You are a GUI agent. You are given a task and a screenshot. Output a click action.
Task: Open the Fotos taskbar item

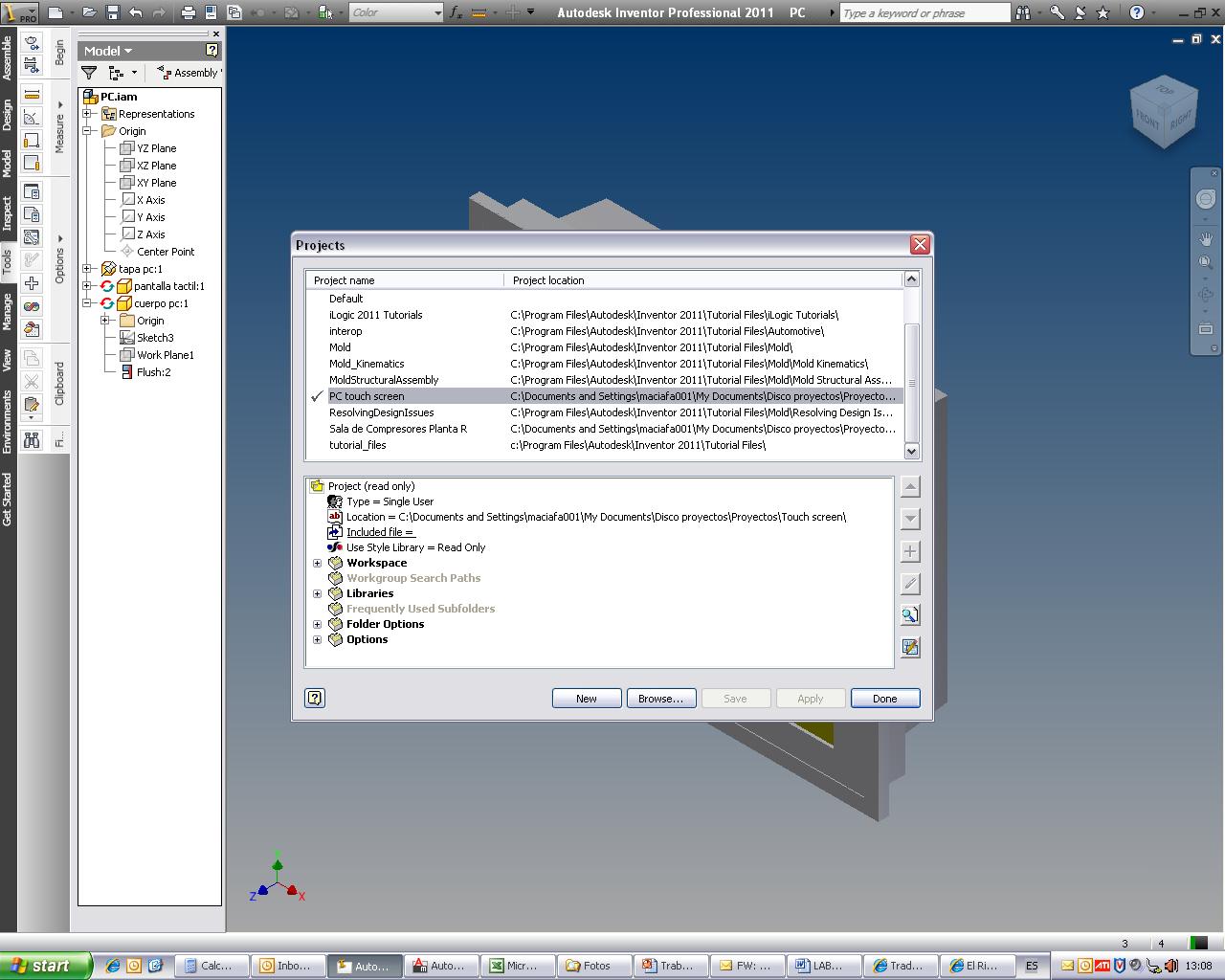click(x=595, y=966)
